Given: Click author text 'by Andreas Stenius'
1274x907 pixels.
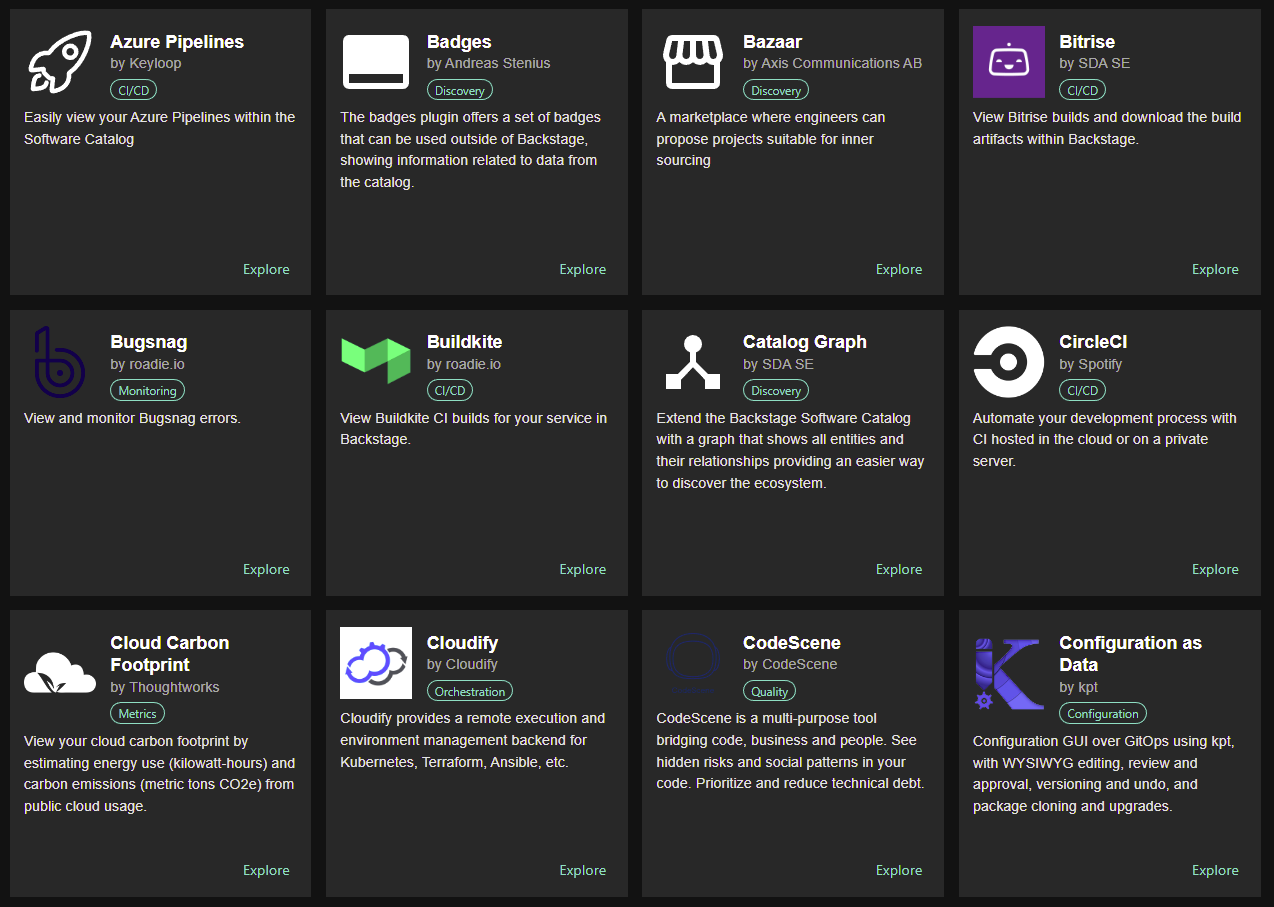Looking at the screenshot, I should [x=489, y=63].
